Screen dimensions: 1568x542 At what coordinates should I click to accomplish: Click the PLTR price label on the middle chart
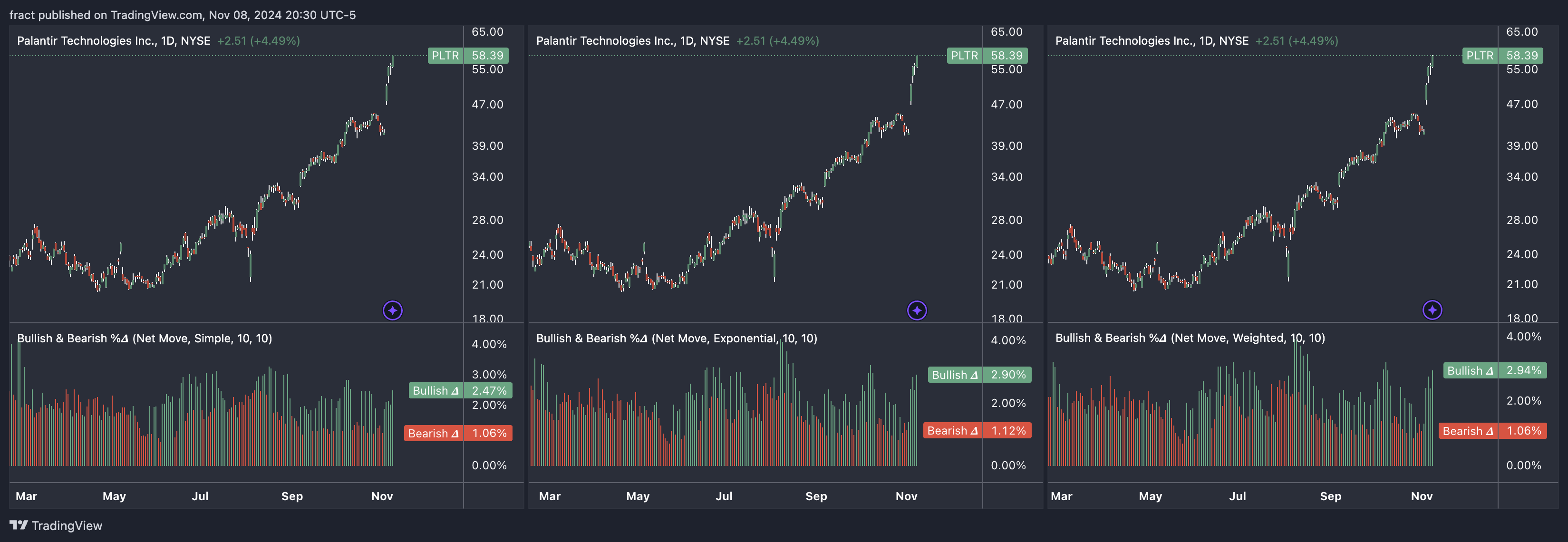click(987, 56)
